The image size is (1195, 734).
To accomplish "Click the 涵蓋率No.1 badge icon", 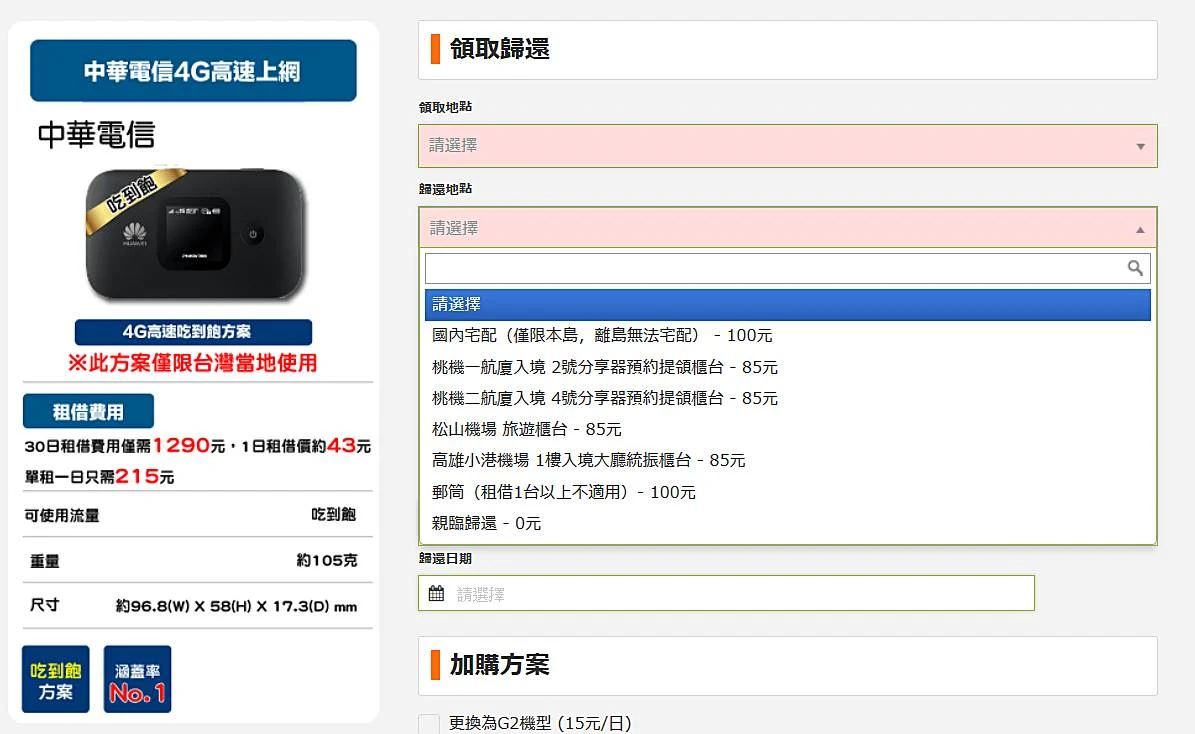I will tap(136, 678).
